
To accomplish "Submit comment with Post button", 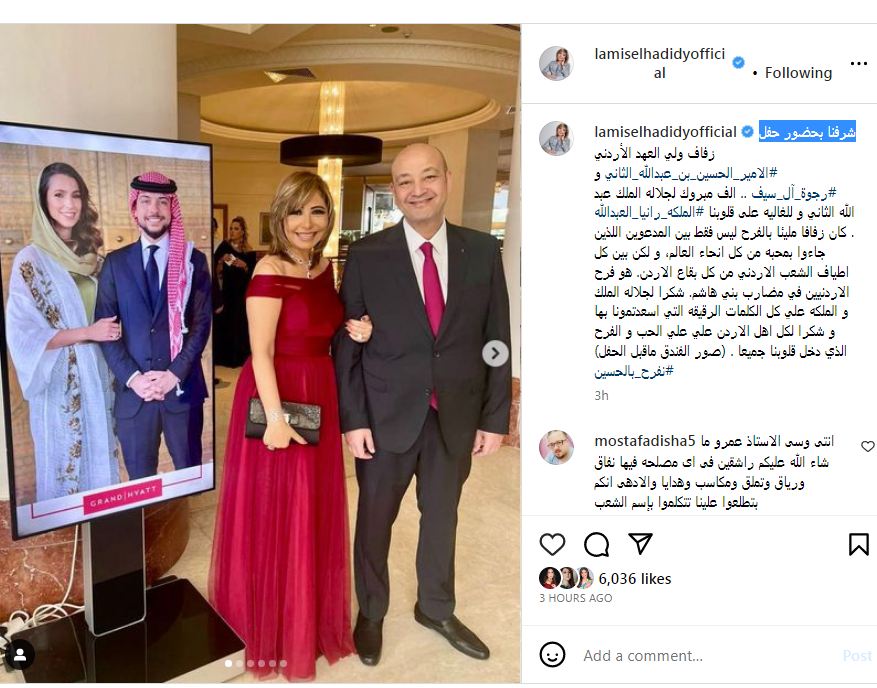I will click(x=857, y=656).
